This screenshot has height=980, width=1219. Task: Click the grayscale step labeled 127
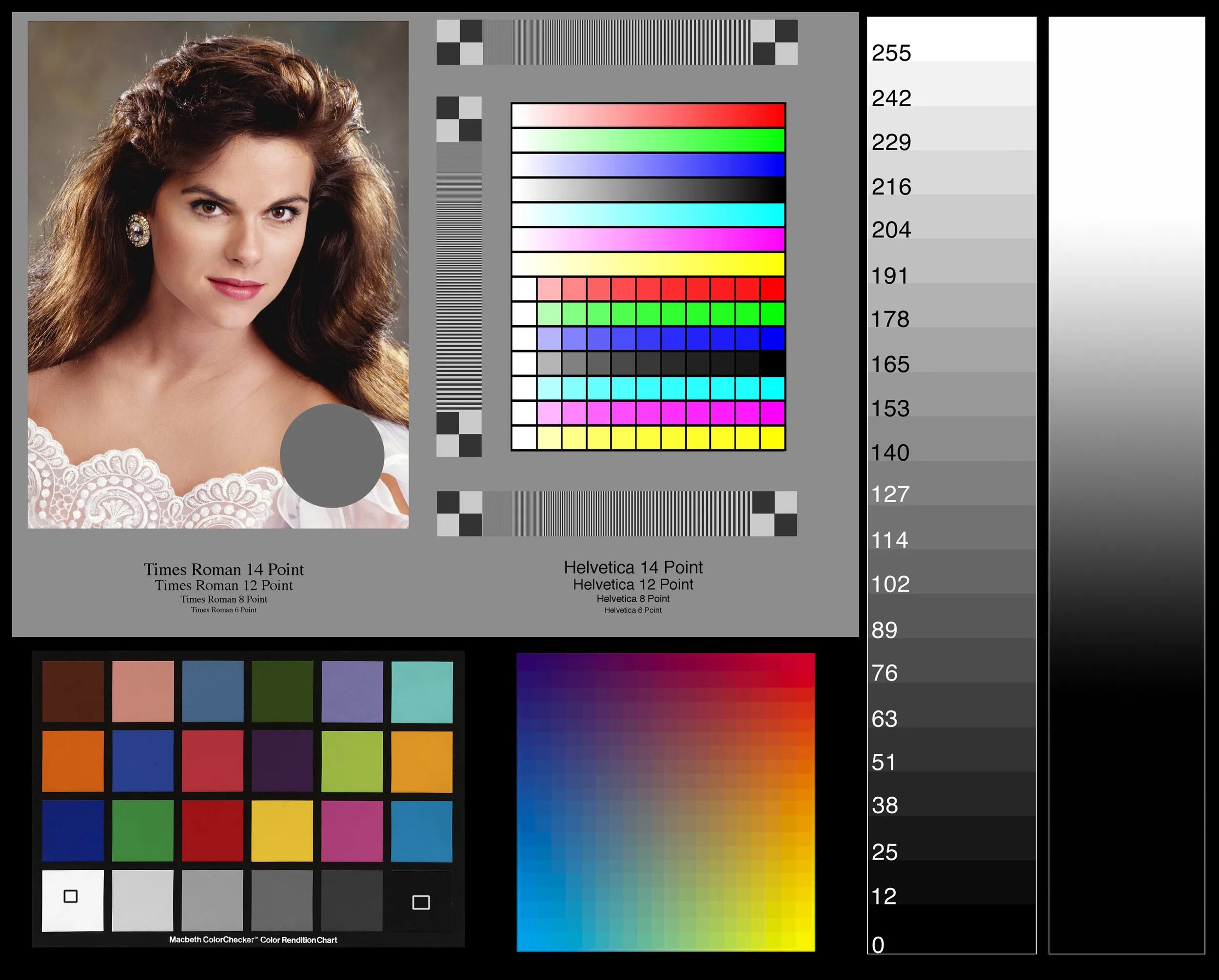click(952, 484)
